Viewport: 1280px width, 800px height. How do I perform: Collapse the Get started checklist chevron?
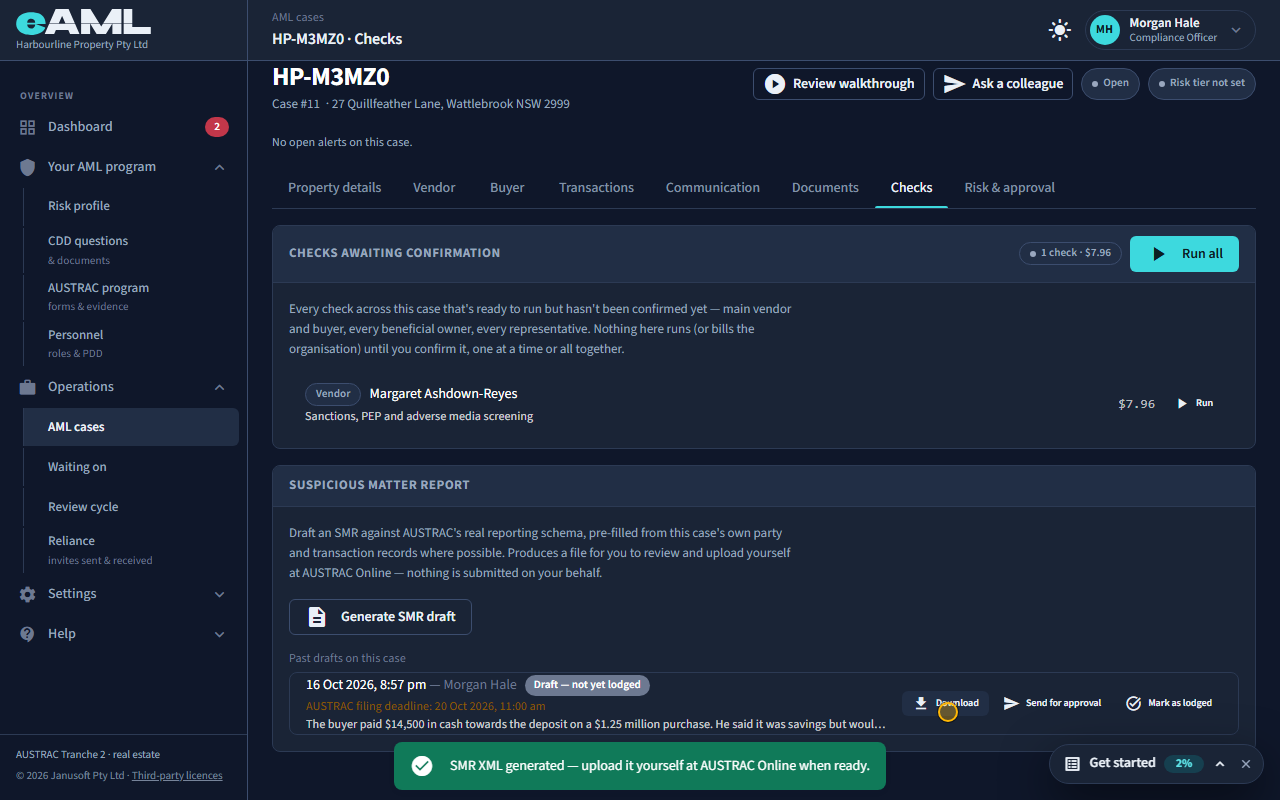[1220, 764]
